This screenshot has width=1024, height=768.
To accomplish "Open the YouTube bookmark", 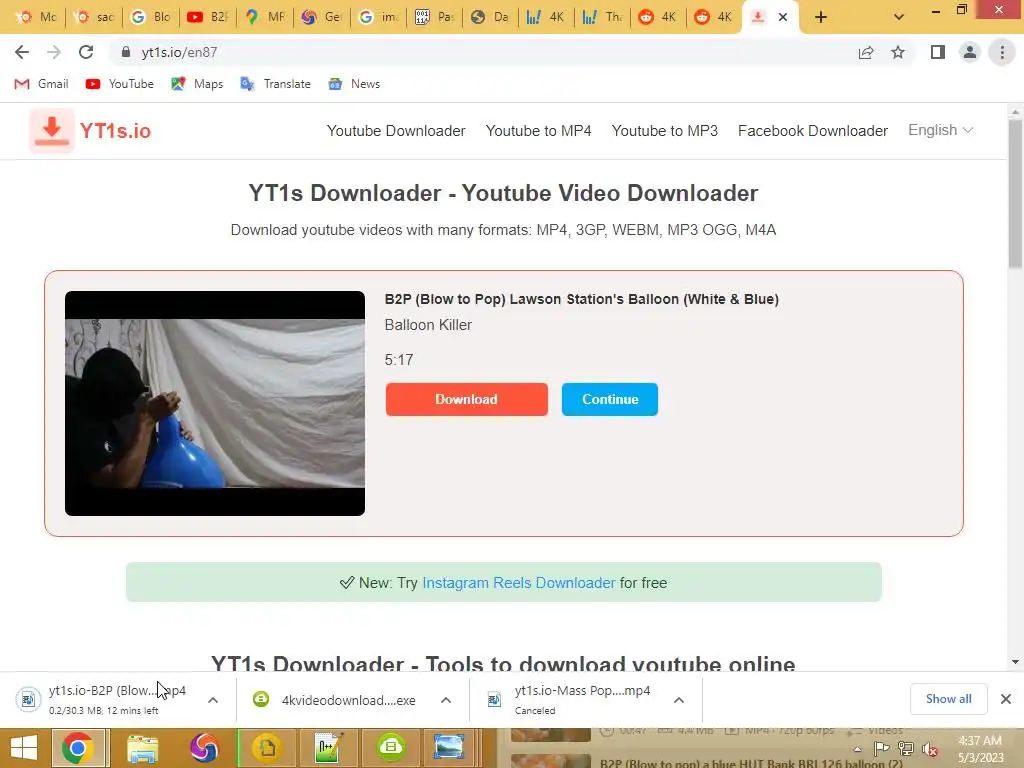I will (x=120, y=84).
